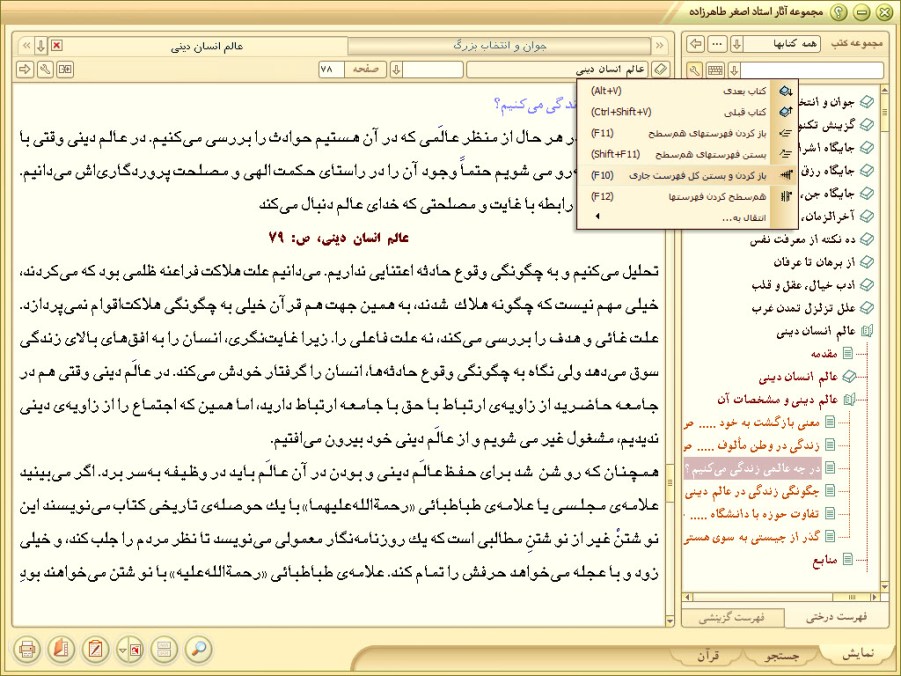Choose باز کردن فهرستهای هم‌سطح (F11)

(687, 133)
